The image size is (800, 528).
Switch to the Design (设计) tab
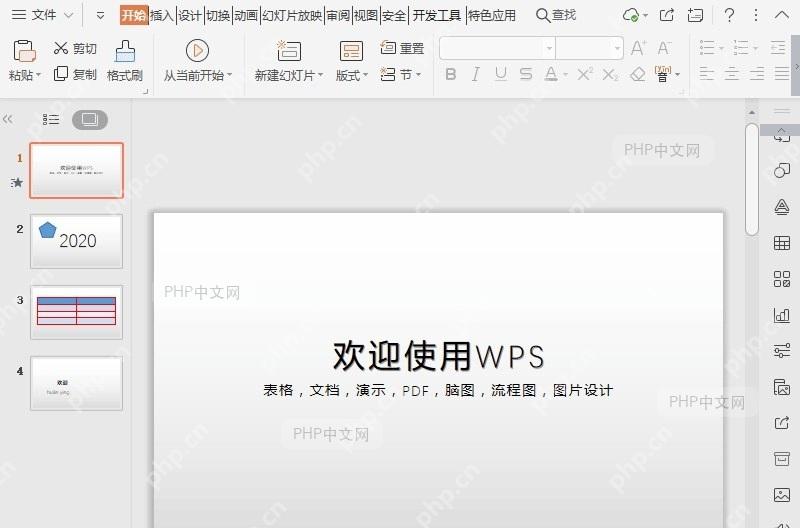(x=190, y=15)
